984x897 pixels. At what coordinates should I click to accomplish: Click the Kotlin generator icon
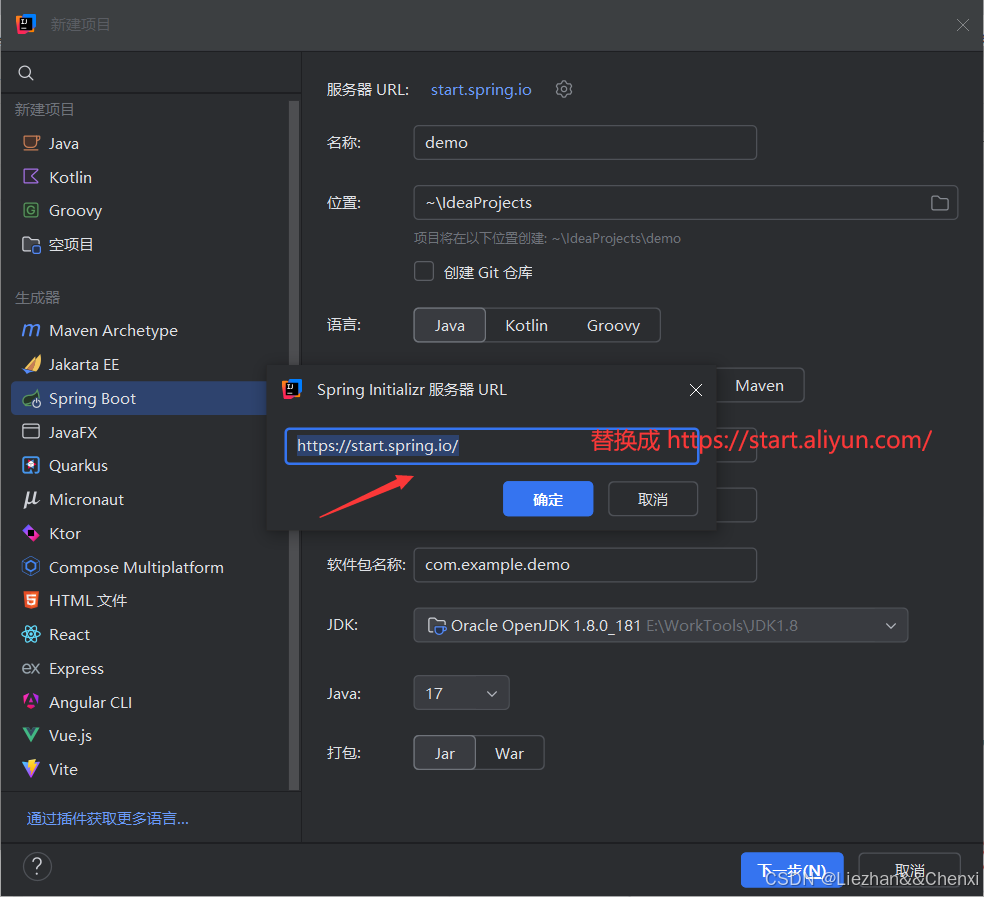(x=31, y=176)
